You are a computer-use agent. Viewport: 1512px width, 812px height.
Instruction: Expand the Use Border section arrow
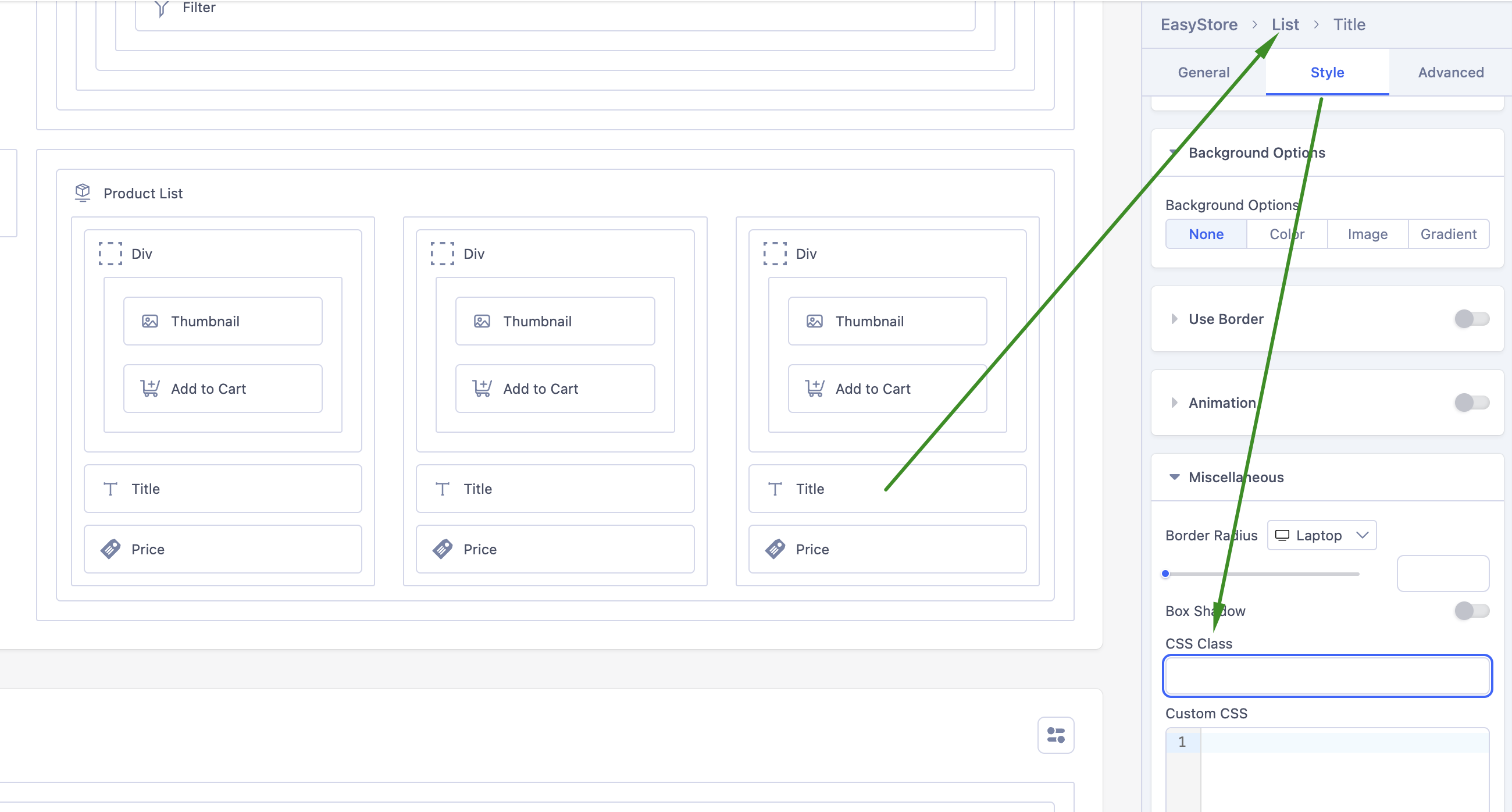pyautogui.click(x=1174, y=319)
